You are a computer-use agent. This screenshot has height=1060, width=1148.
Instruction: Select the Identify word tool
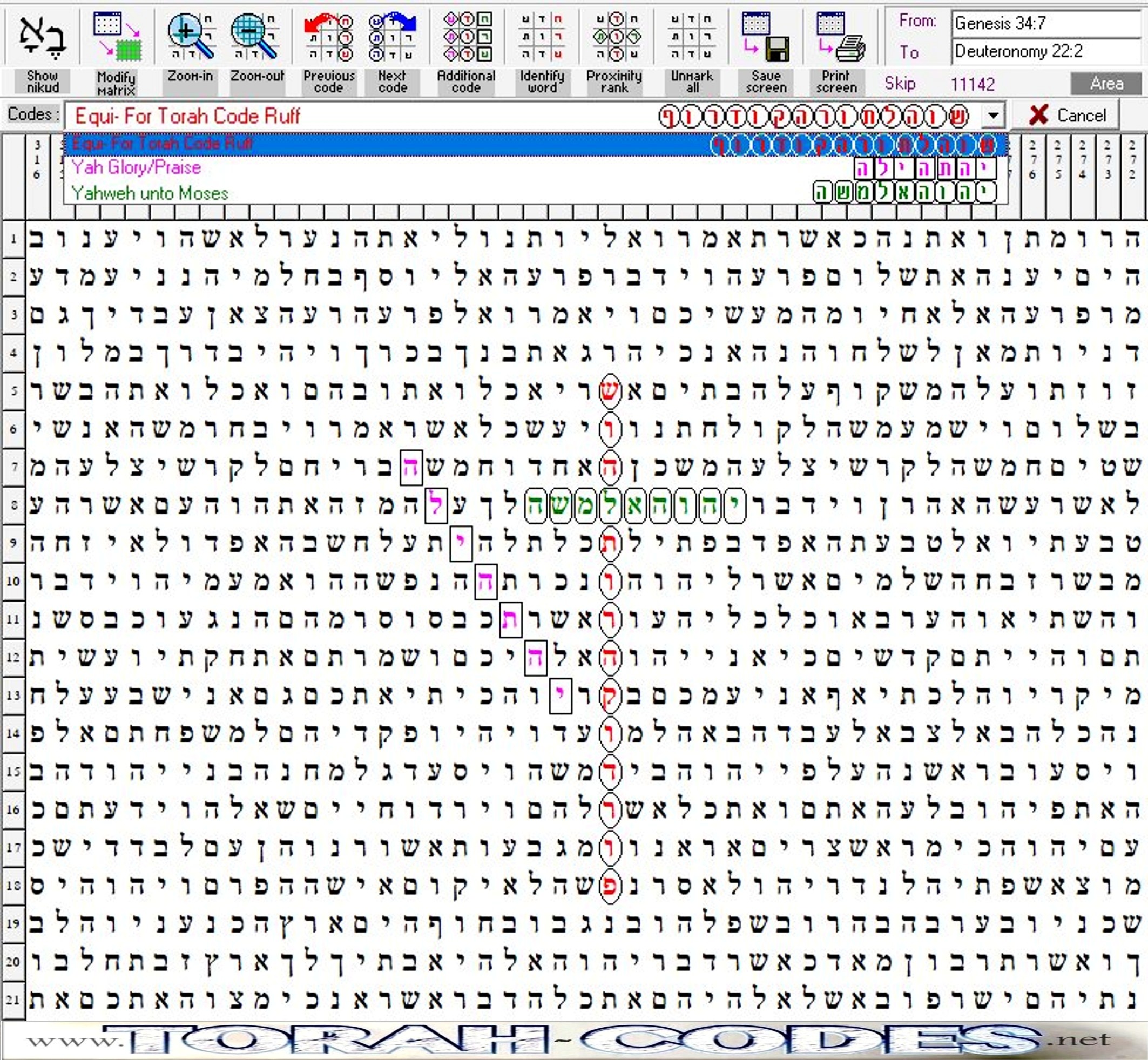[x=542, y=38]
